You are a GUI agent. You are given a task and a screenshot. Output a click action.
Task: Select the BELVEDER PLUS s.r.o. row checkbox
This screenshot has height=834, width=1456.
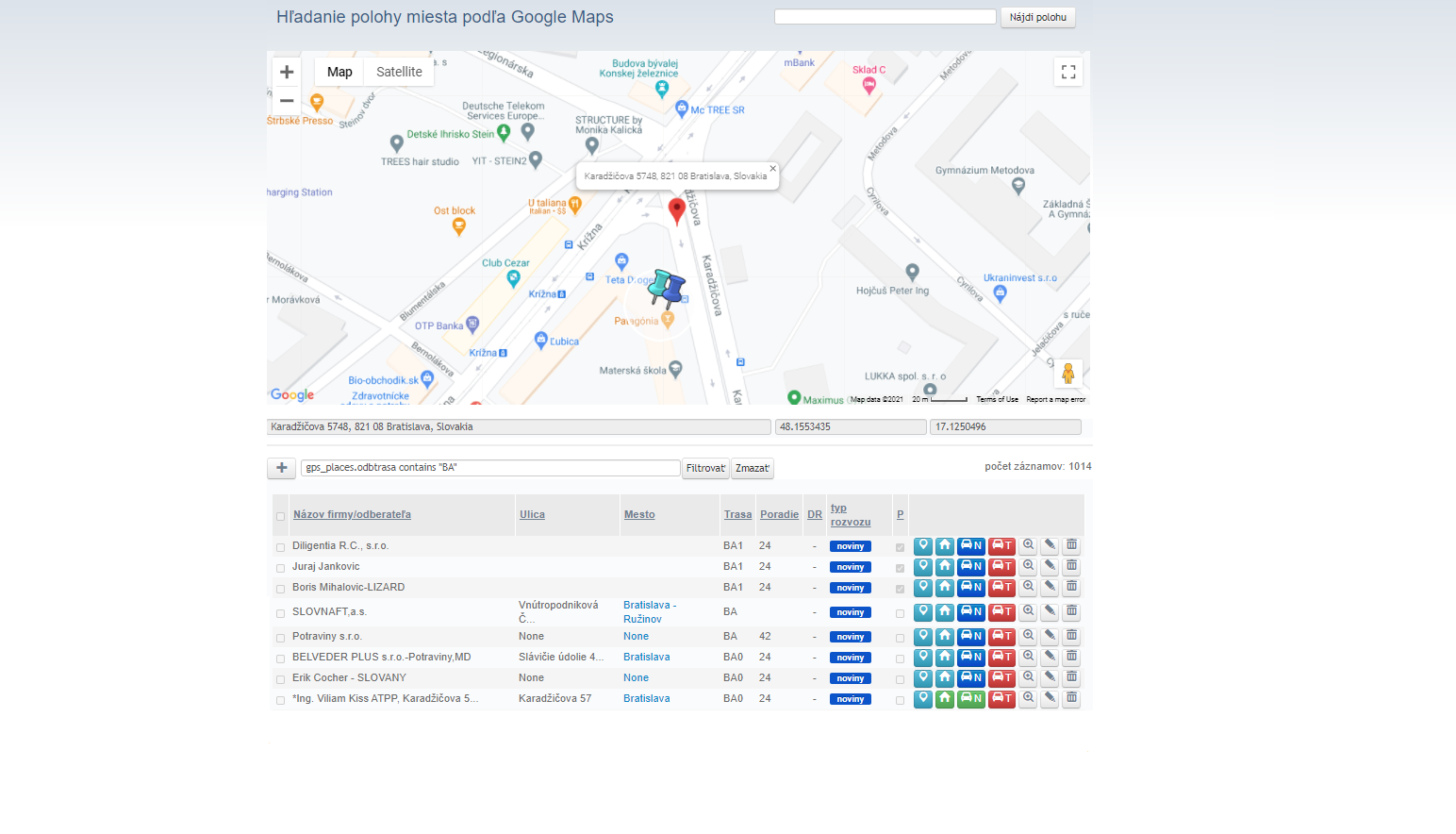(x=280, y=659)
